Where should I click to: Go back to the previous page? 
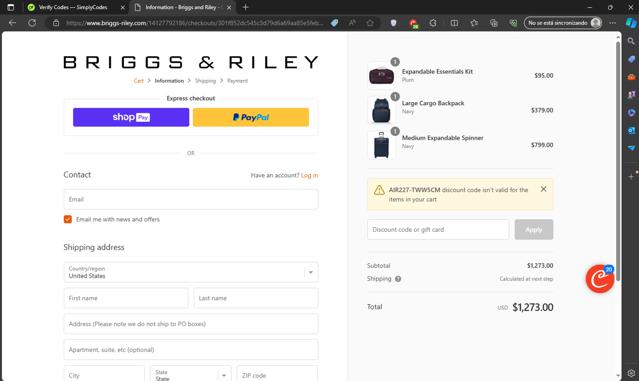[x=12, y=23]
